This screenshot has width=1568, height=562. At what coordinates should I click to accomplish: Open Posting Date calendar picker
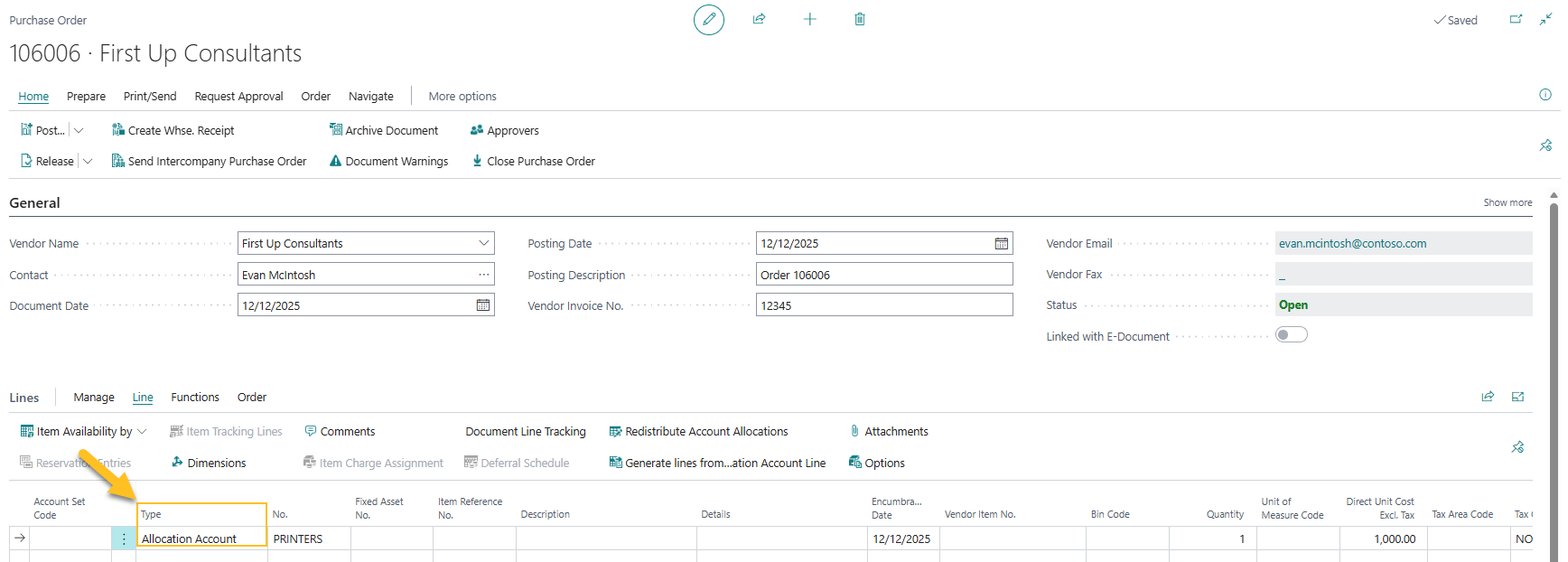[1001, 244]
